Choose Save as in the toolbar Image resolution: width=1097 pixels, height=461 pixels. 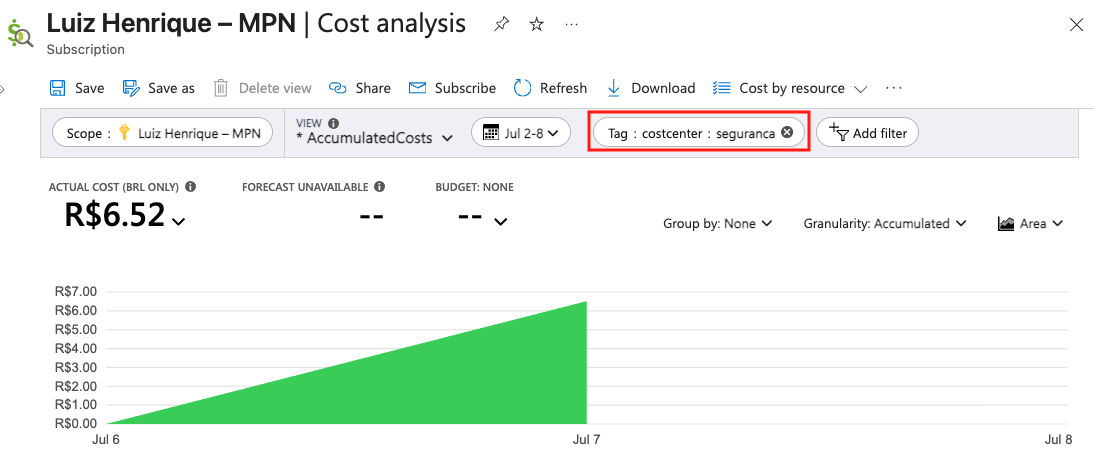(159, 88)
